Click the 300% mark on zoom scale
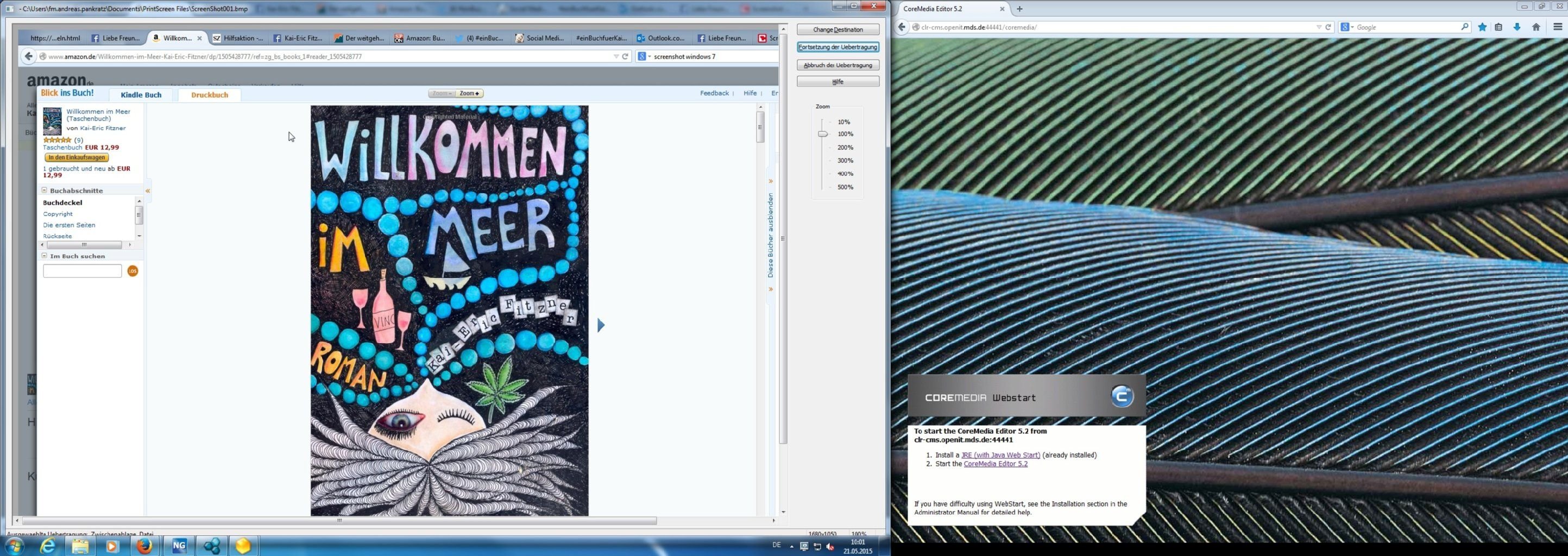This screenshot has height=556, width=1568. point(845,161)
